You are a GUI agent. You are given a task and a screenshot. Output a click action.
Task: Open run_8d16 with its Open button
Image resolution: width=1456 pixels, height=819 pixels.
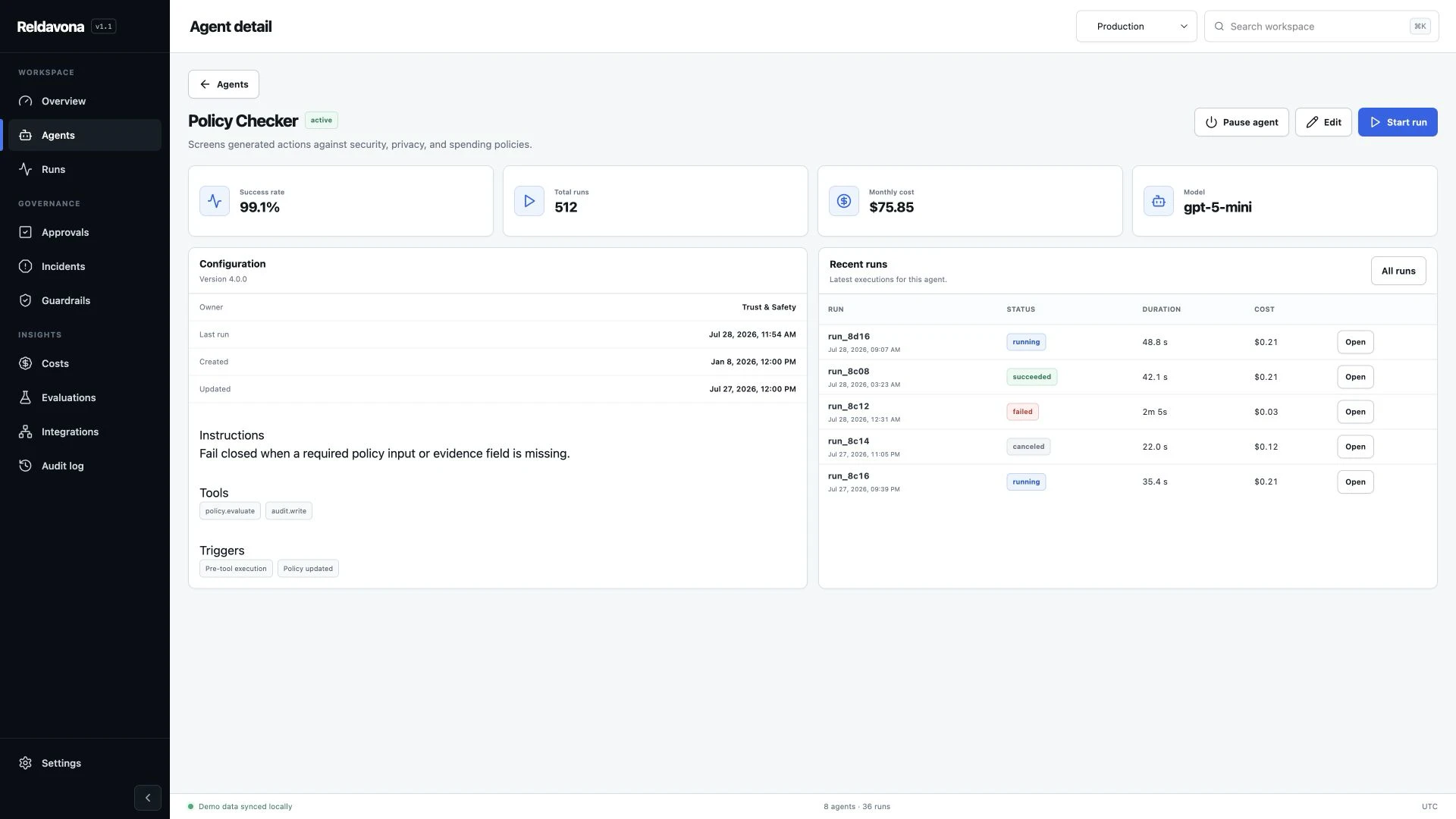point(1355,342)
